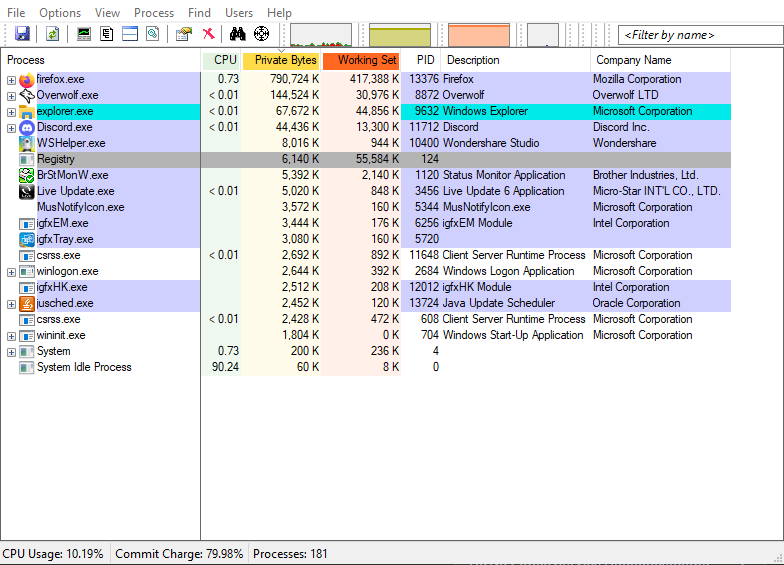784x565 pixels.
Task: Select the MusNotifyIcon.exe process row
Action: pyautogui.click(x=366, y=207)
